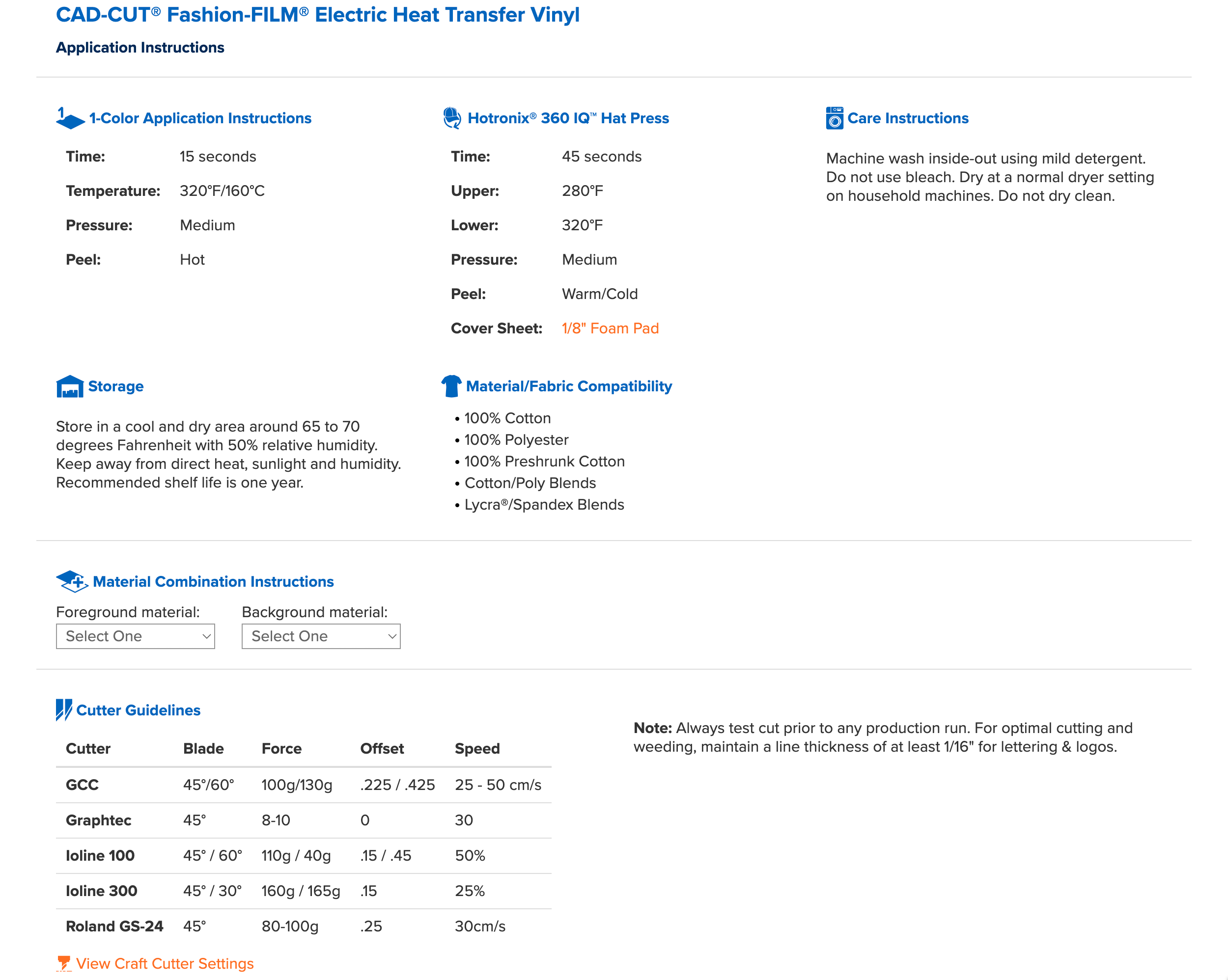Click the 'GCC' cutter row name

point(82,785)
